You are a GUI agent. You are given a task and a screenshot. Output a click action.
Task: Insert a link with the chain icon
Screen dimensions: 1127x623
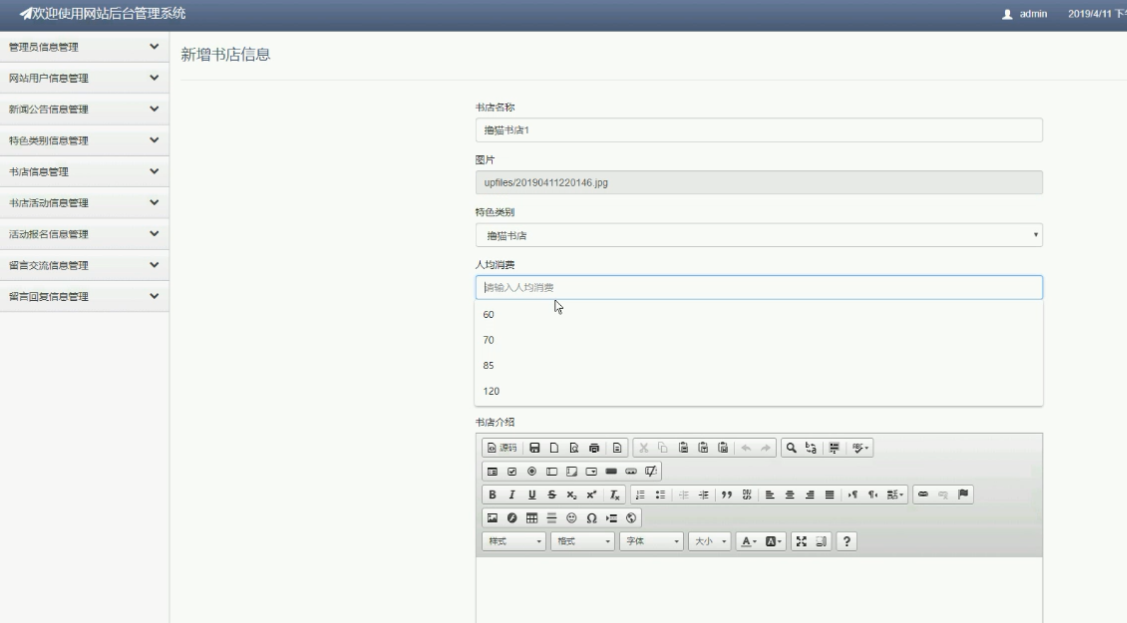[923, 494]
